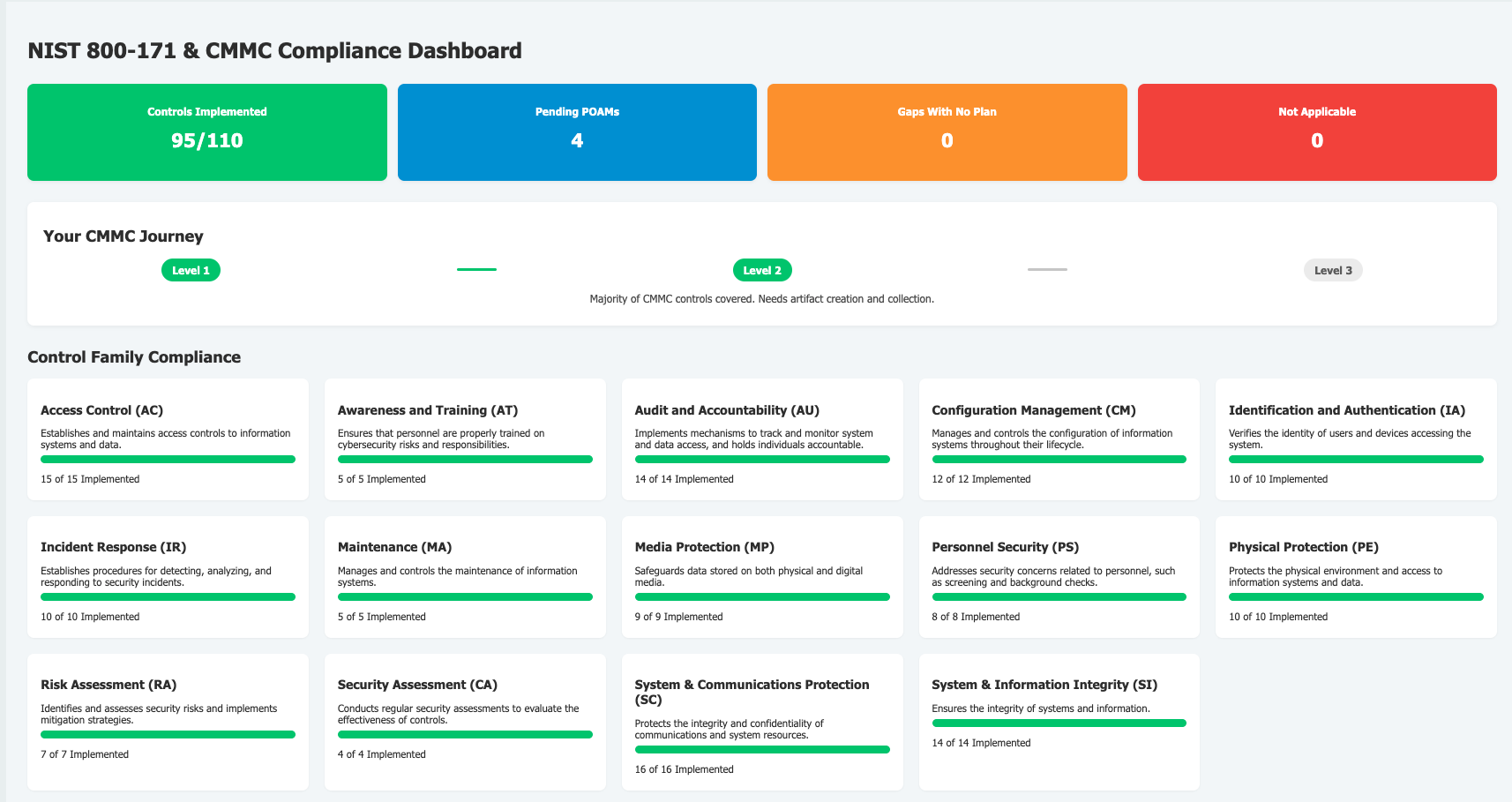Click the Awareness and Training progress bar
1512x802 pixels.
465,459
